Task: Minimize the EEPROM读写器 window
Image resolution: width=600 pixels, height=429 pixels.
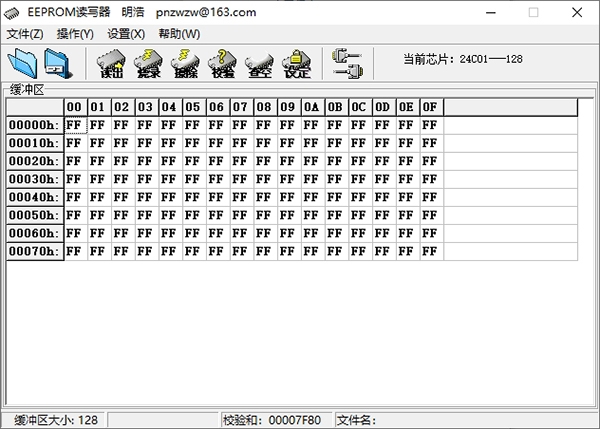Action: (491, 13)
